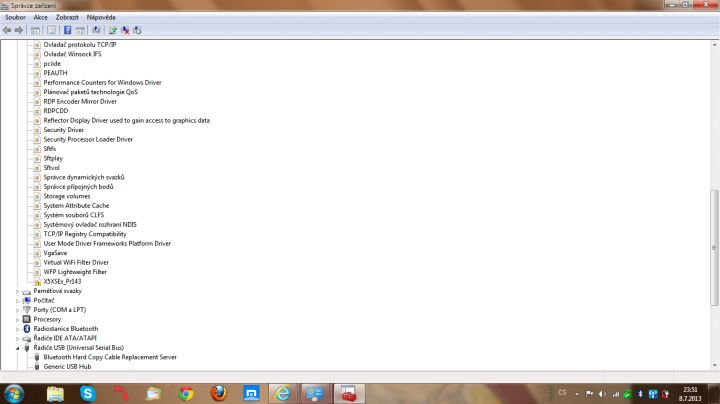Select the RDPCDD entry
The height and width of the screenshot is (404, 720).
(56, 111)
